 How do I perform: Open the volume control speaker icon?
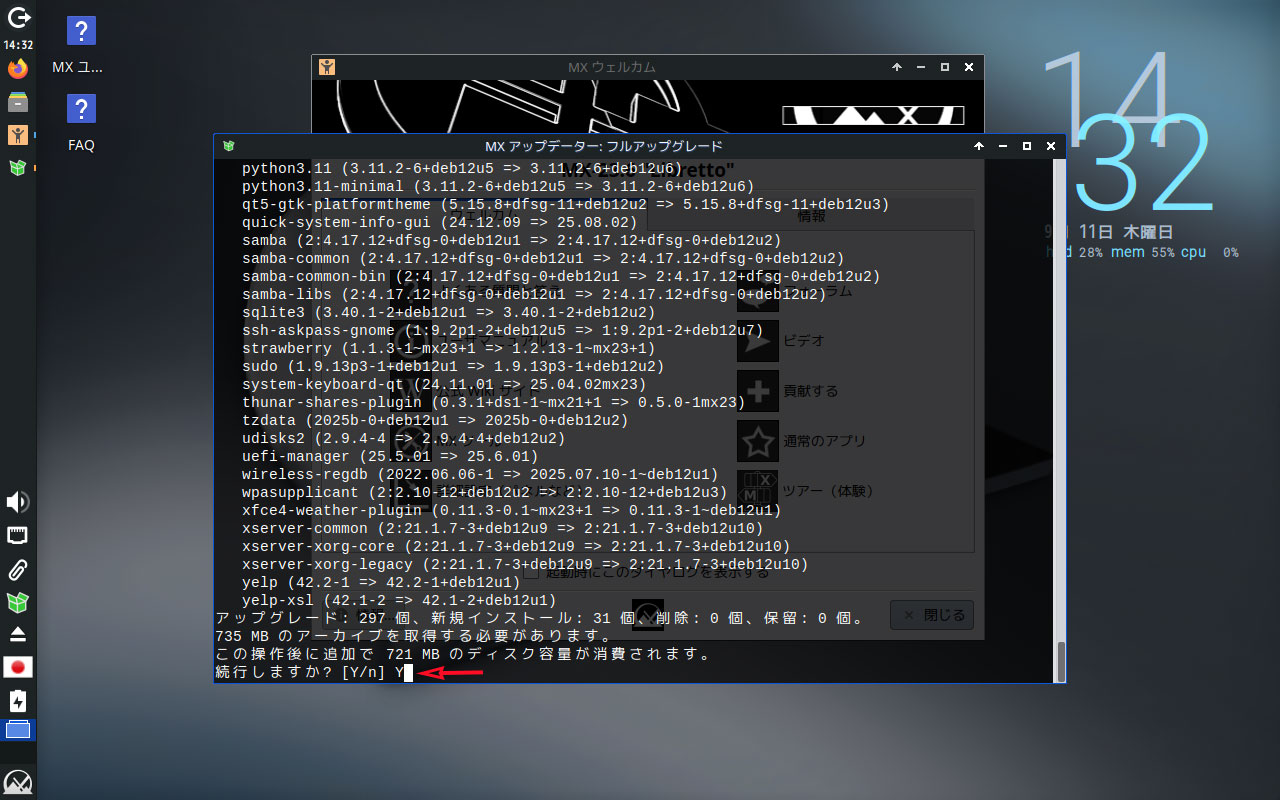pyautogui.click(x=18, y=502)
